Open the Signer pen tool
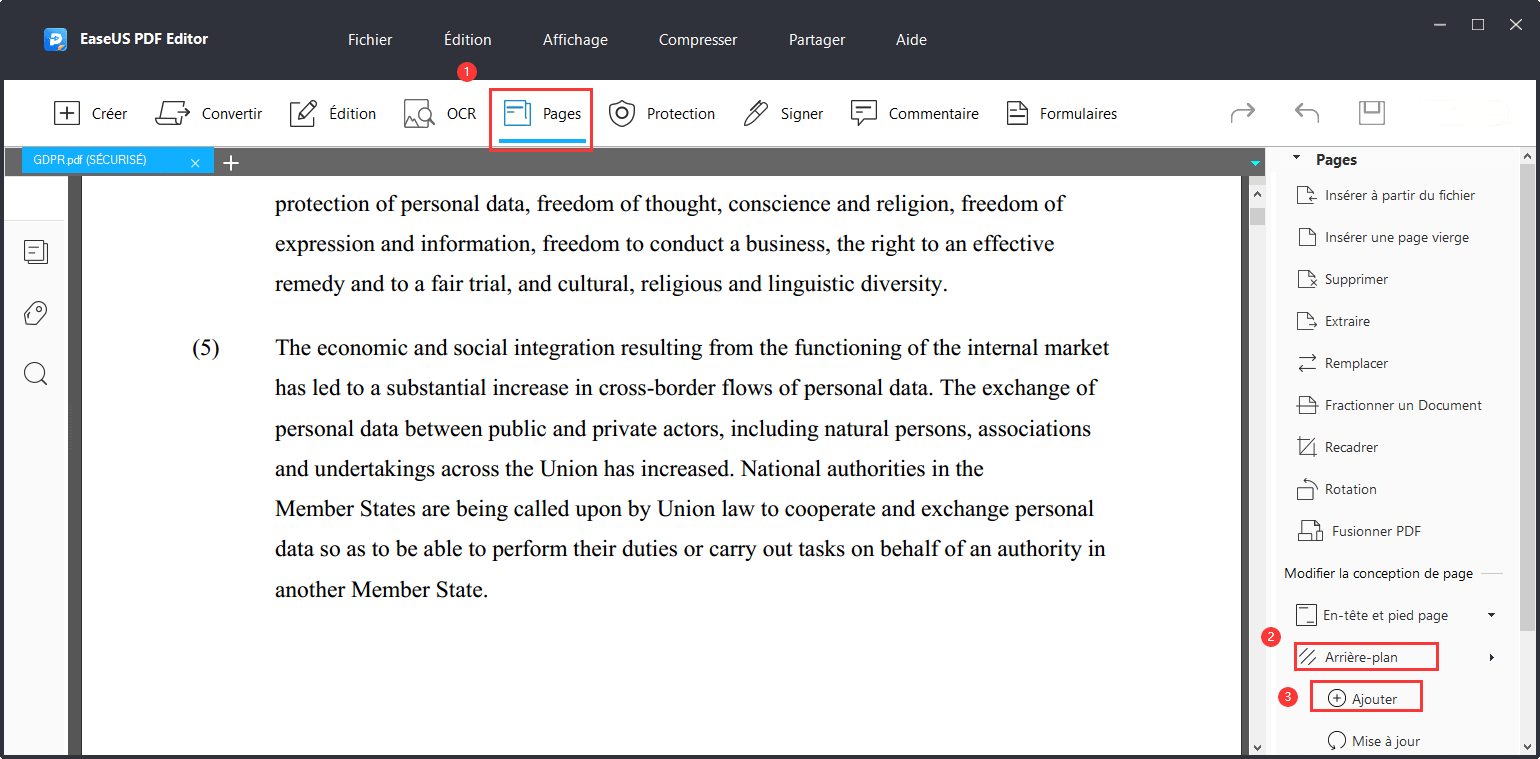Viewport: 1540px width, 759px height. (x=783, y=113)
